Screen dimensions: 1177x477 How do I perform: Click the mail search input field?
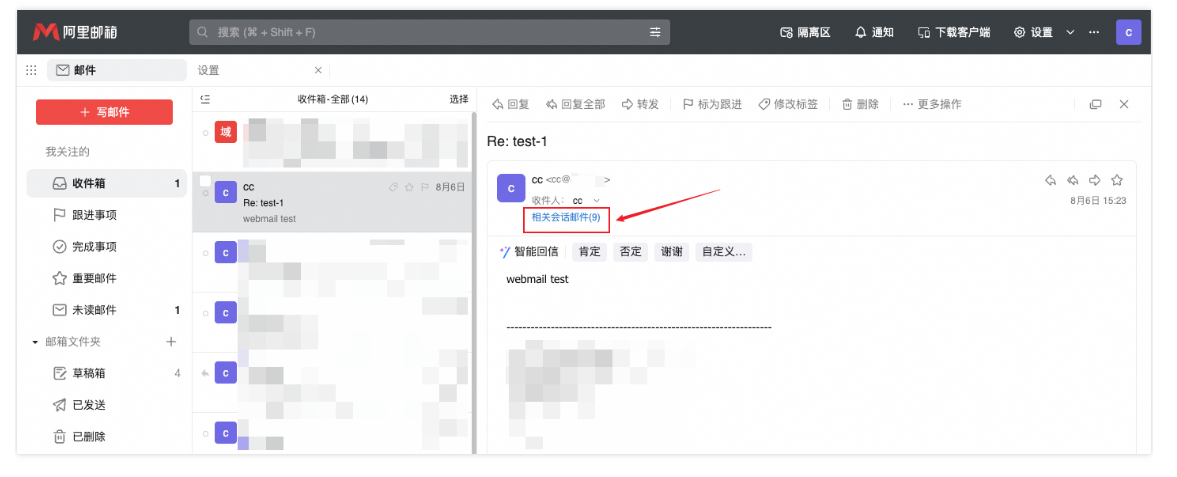(420, 32)
